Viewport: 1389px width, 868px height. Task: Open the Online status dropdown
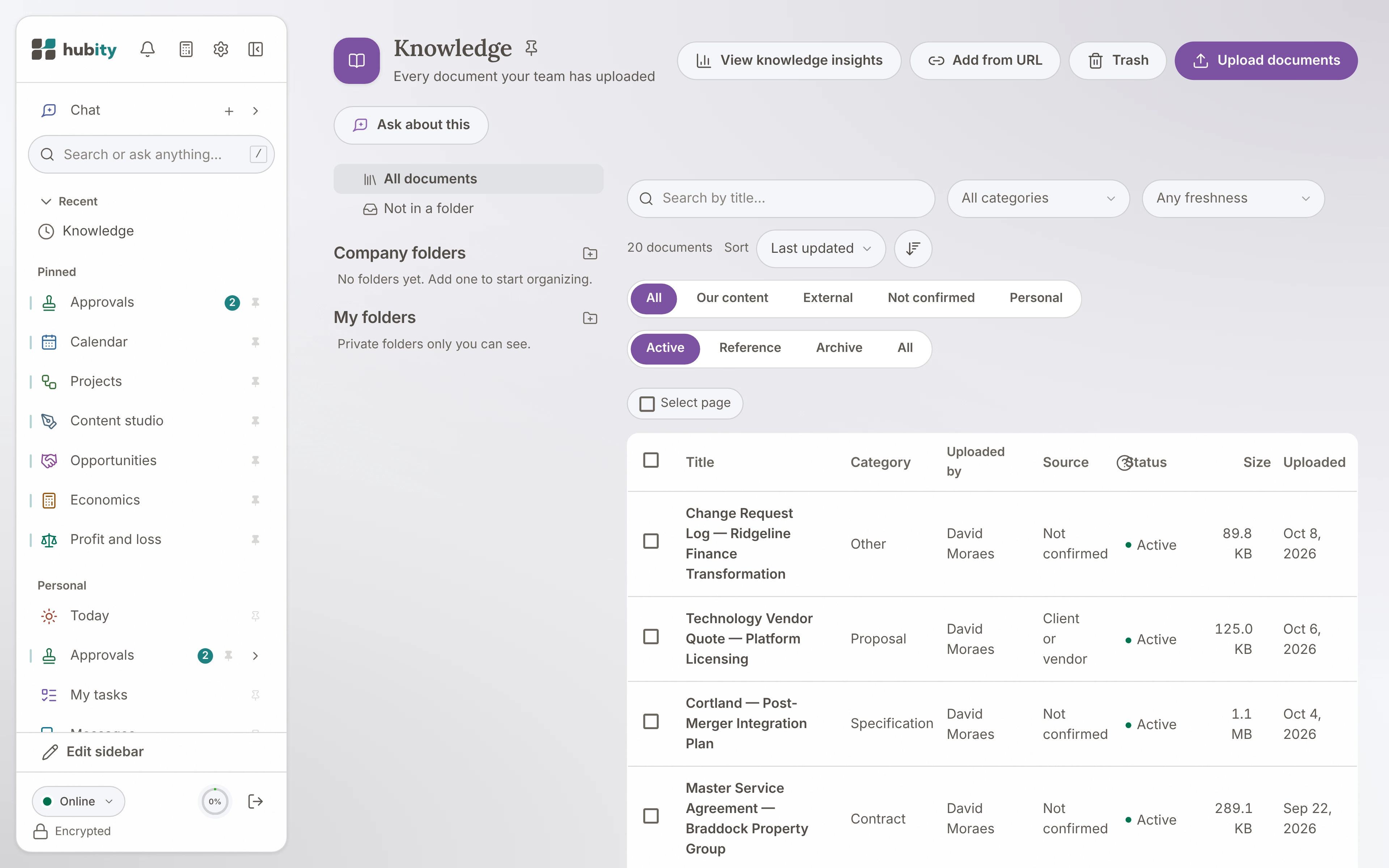pyautogui.click(x=78, y=801)
